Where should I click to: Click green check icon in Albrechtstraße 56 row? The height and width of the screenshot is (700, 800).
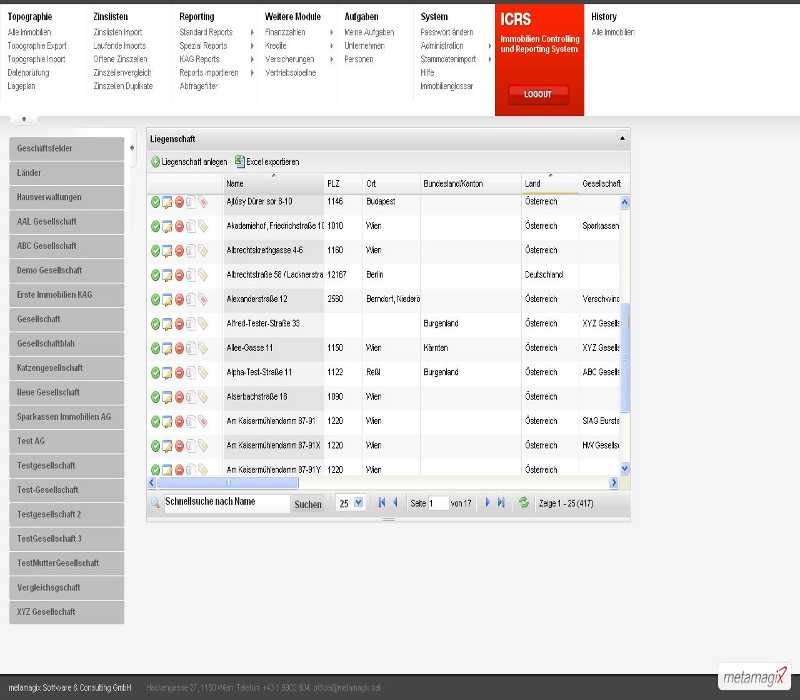click(x=156, y=276)
